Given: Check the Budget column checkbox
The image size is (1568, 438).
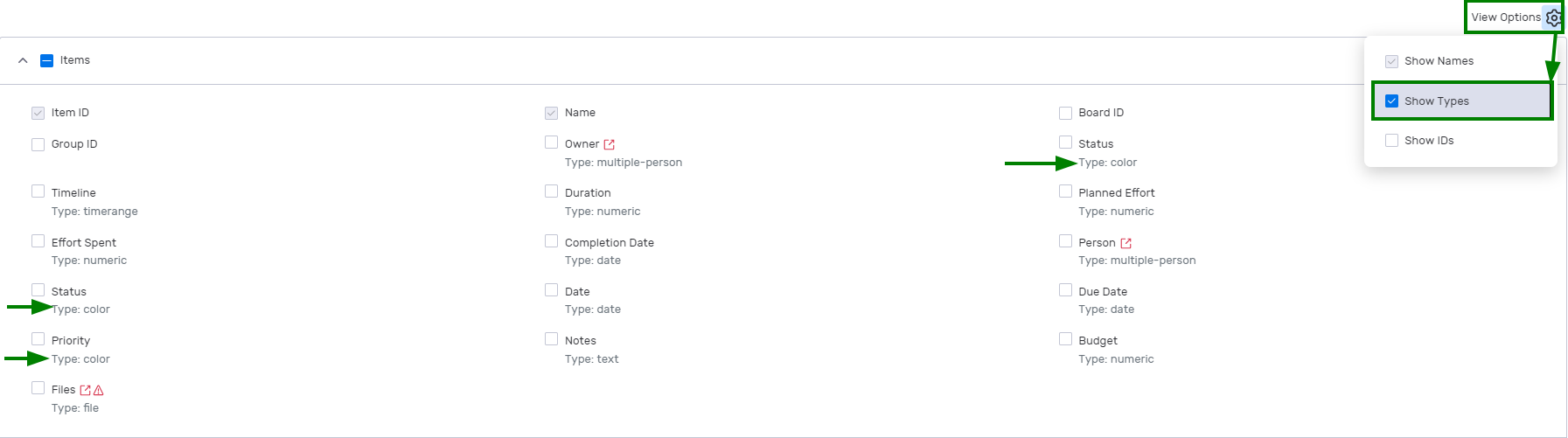Looking at the screenshot, I should coord(1065,339).
